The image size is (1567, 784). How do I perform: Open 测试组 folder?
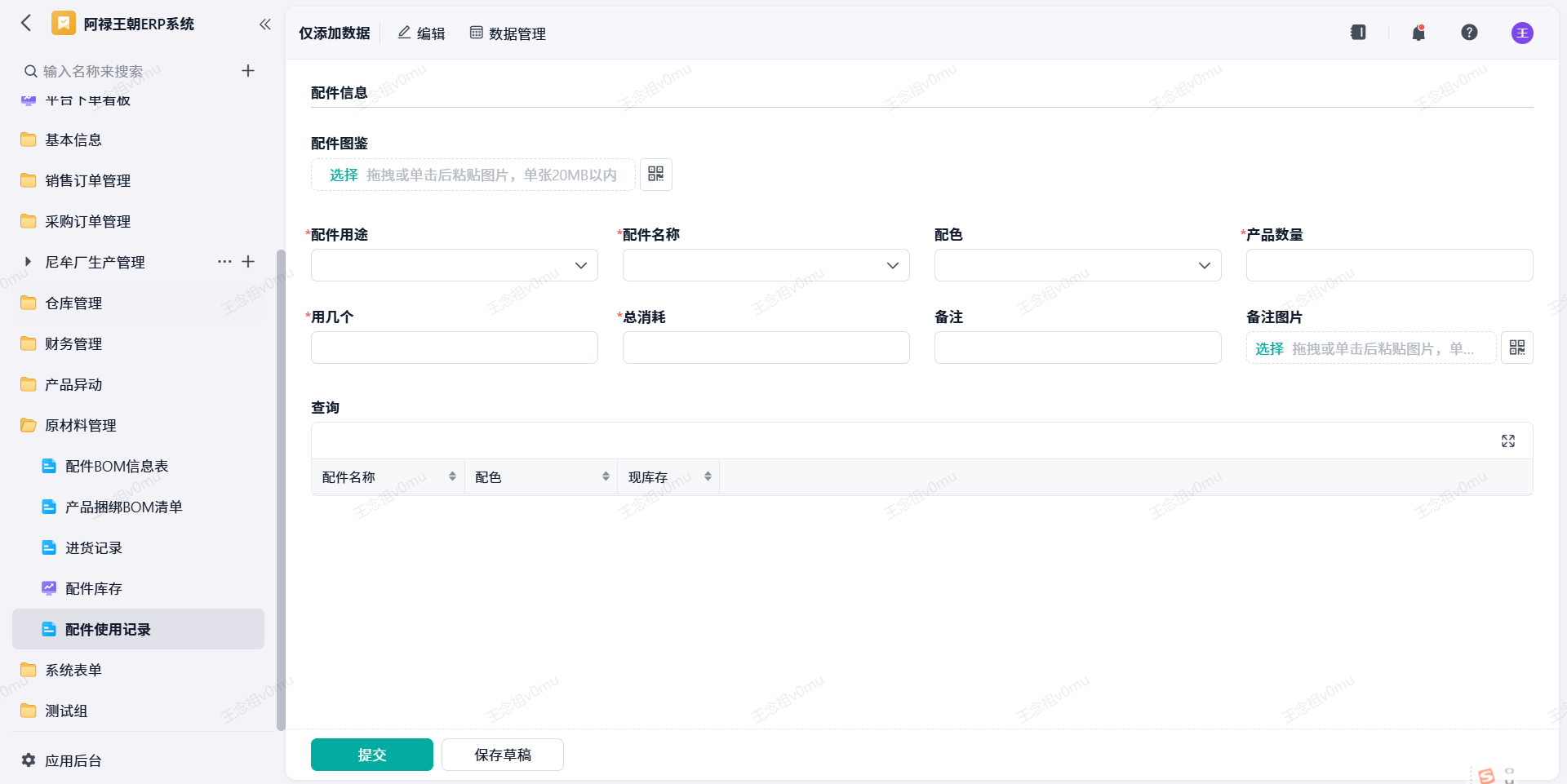tap(139, 711)
